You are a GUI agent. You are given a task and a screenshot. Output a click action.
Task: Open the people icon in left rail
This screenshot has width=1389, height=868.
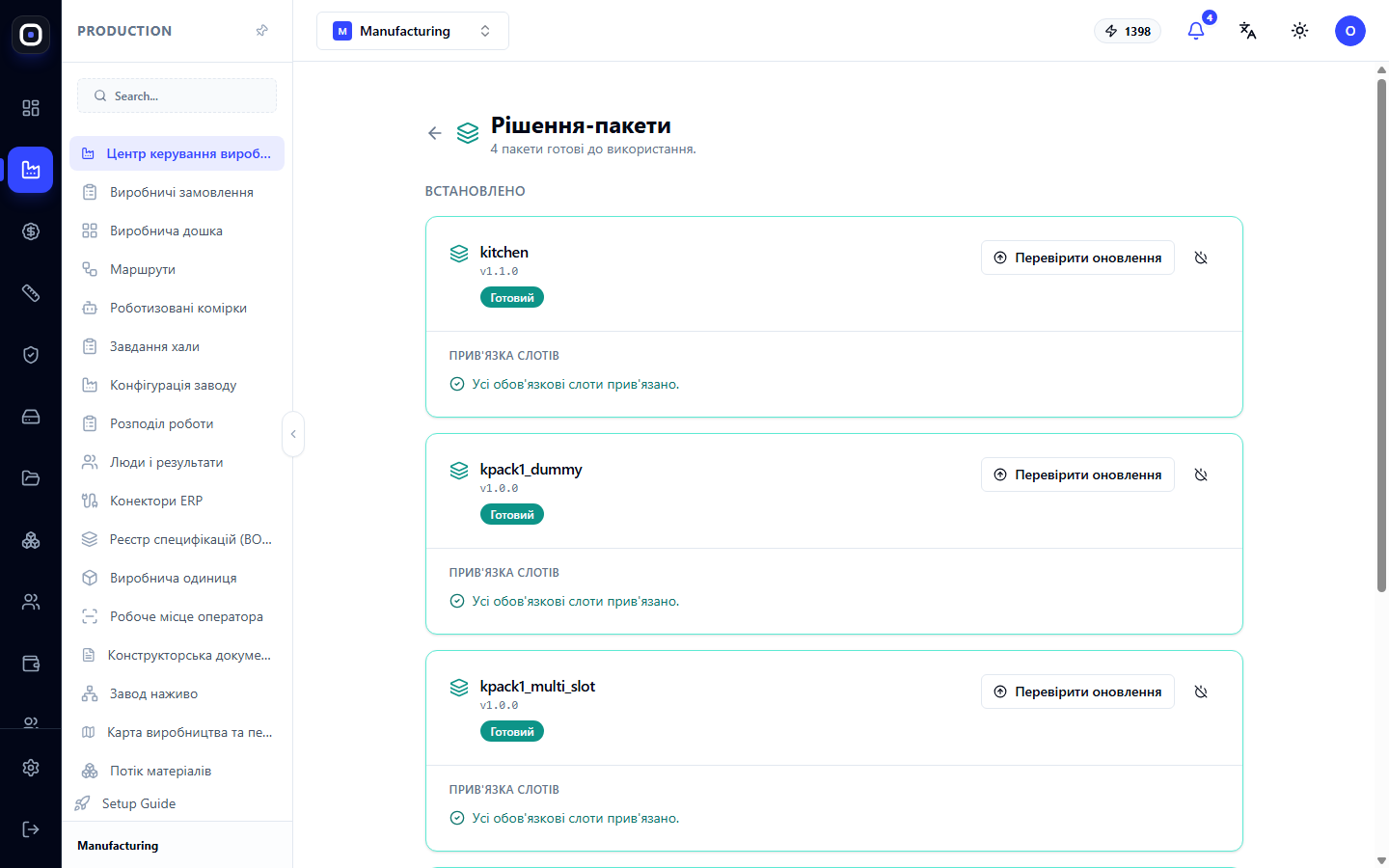pyautogui.click(x=31, y=602)
